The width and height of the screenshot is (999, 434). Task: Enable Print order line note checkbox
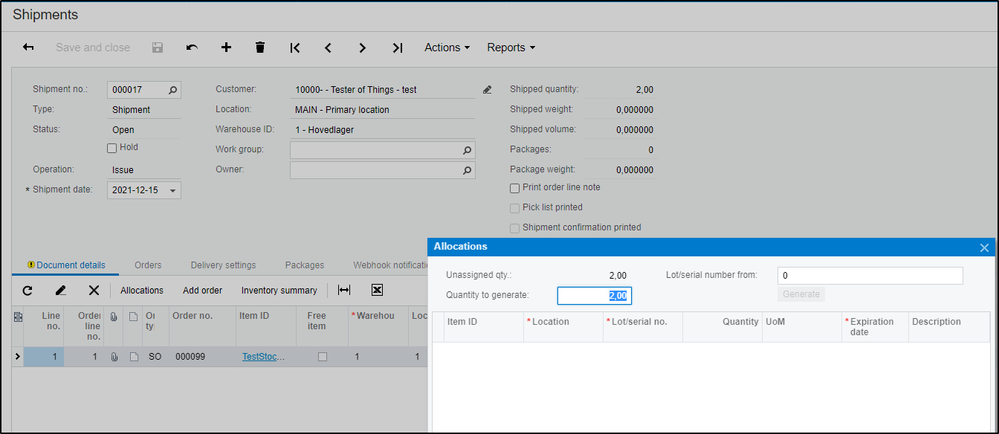click(x=515, y=188)
